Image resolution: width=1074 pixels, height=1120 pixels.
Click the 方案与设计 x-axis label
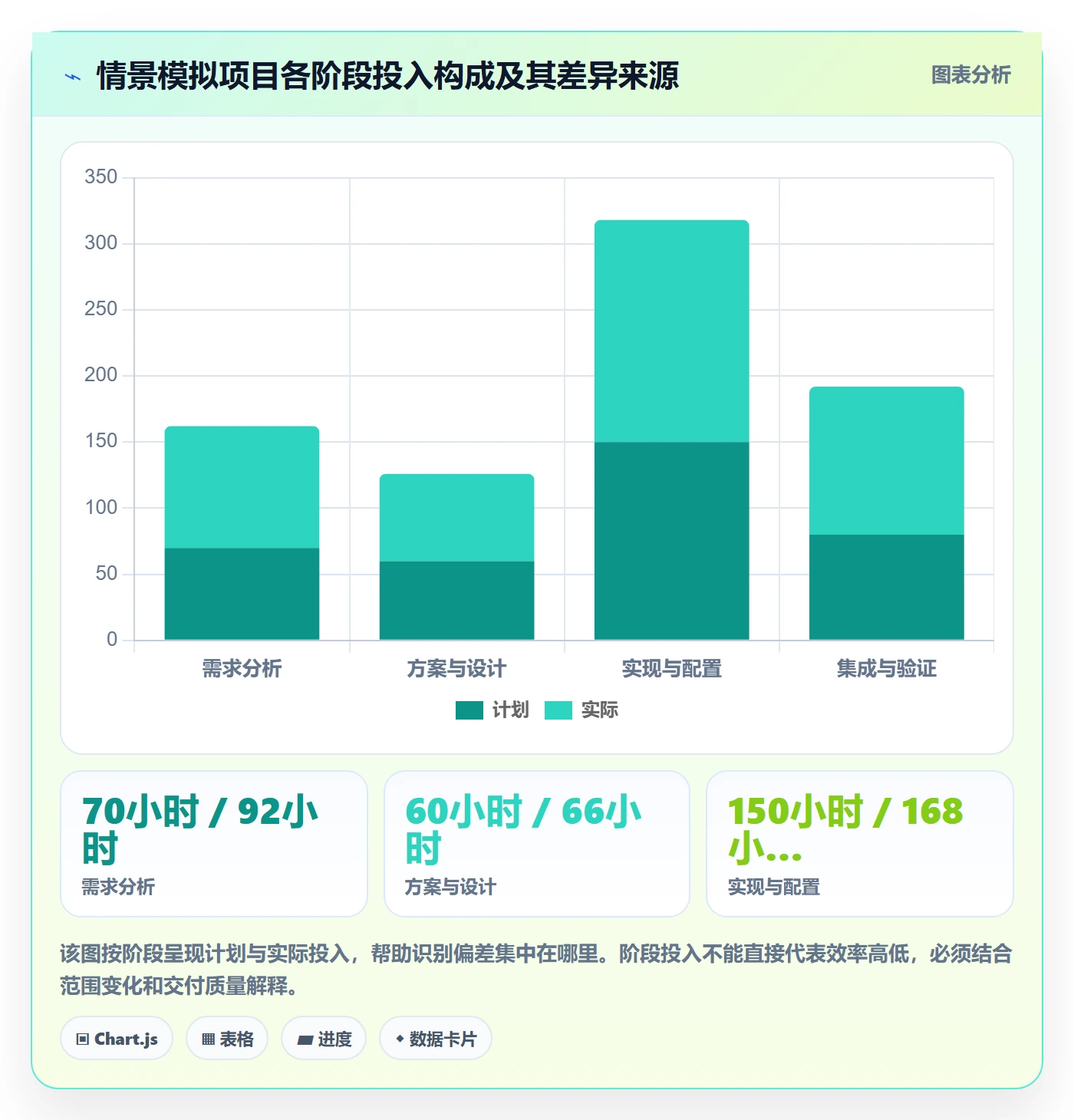click(x=456, y=669)
